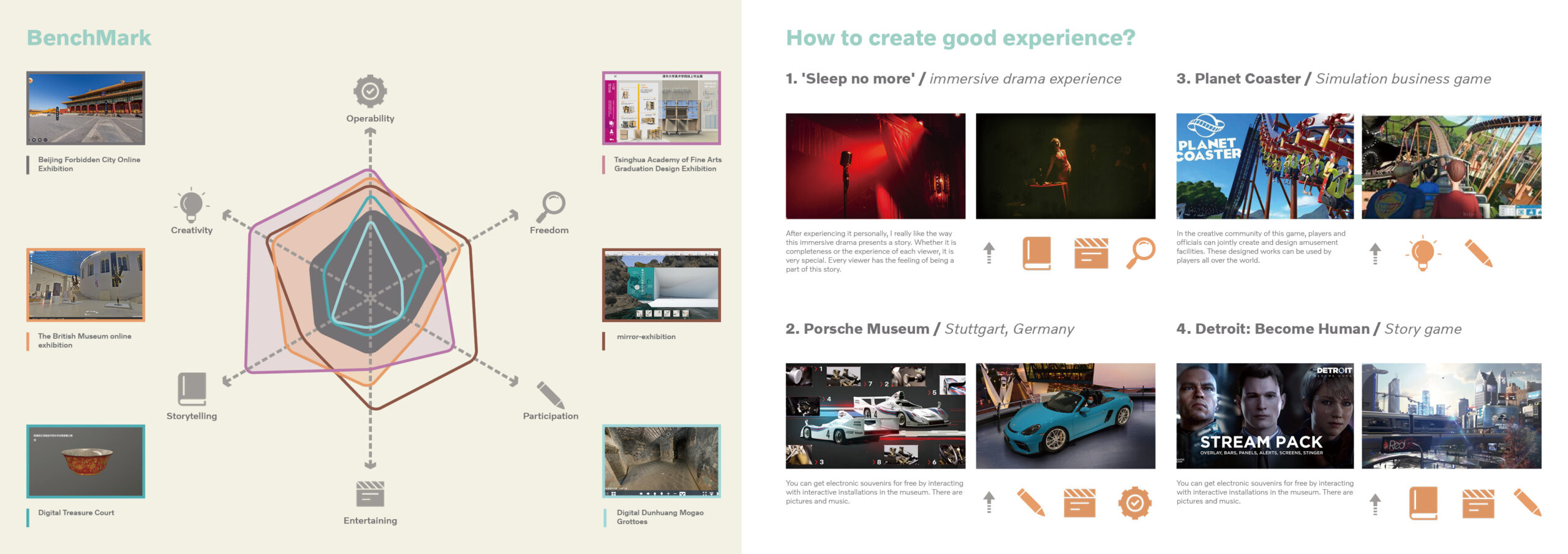This screenshot has width=1568, height=554.
Task: Click the dark photo of the woman in red dress
Action: [x=1065, y=166]
